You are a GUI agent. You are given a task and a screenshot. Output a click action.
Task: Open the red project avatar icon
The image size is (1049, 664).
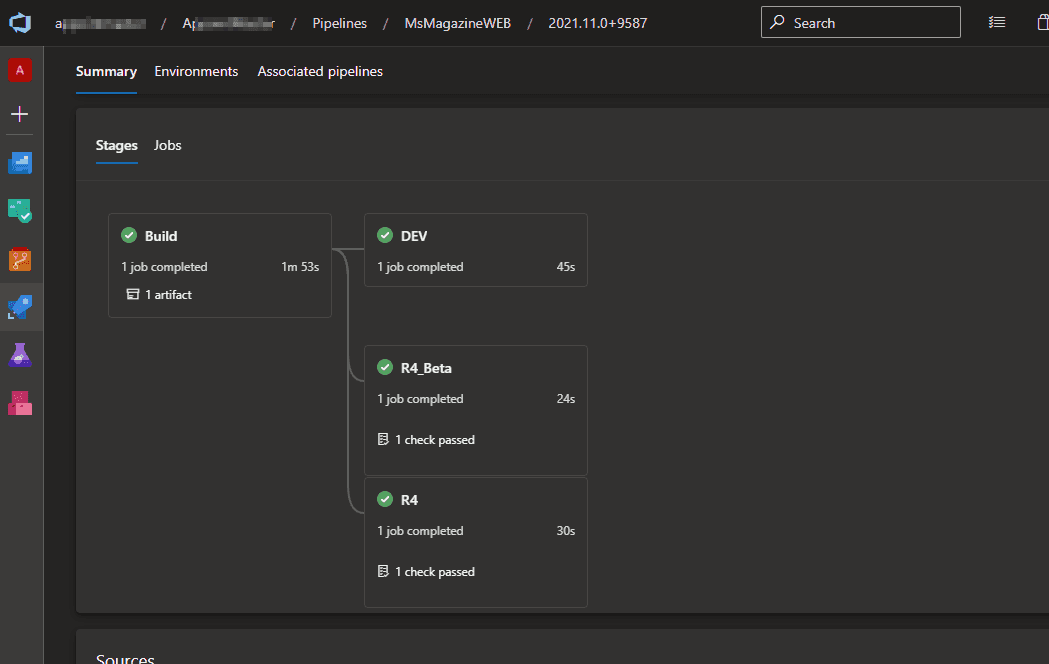(20, 70)
